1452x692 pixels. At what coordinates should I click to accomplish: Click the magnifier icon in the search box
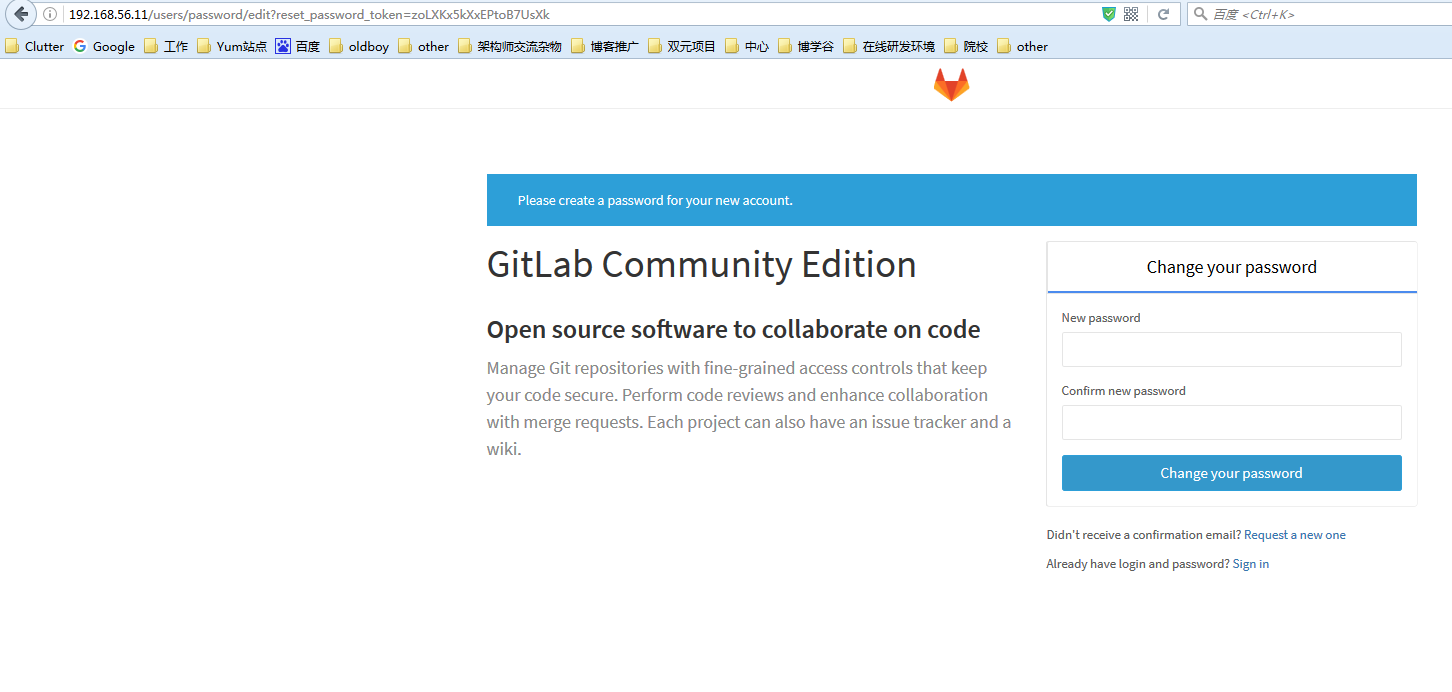[1200, 14]
